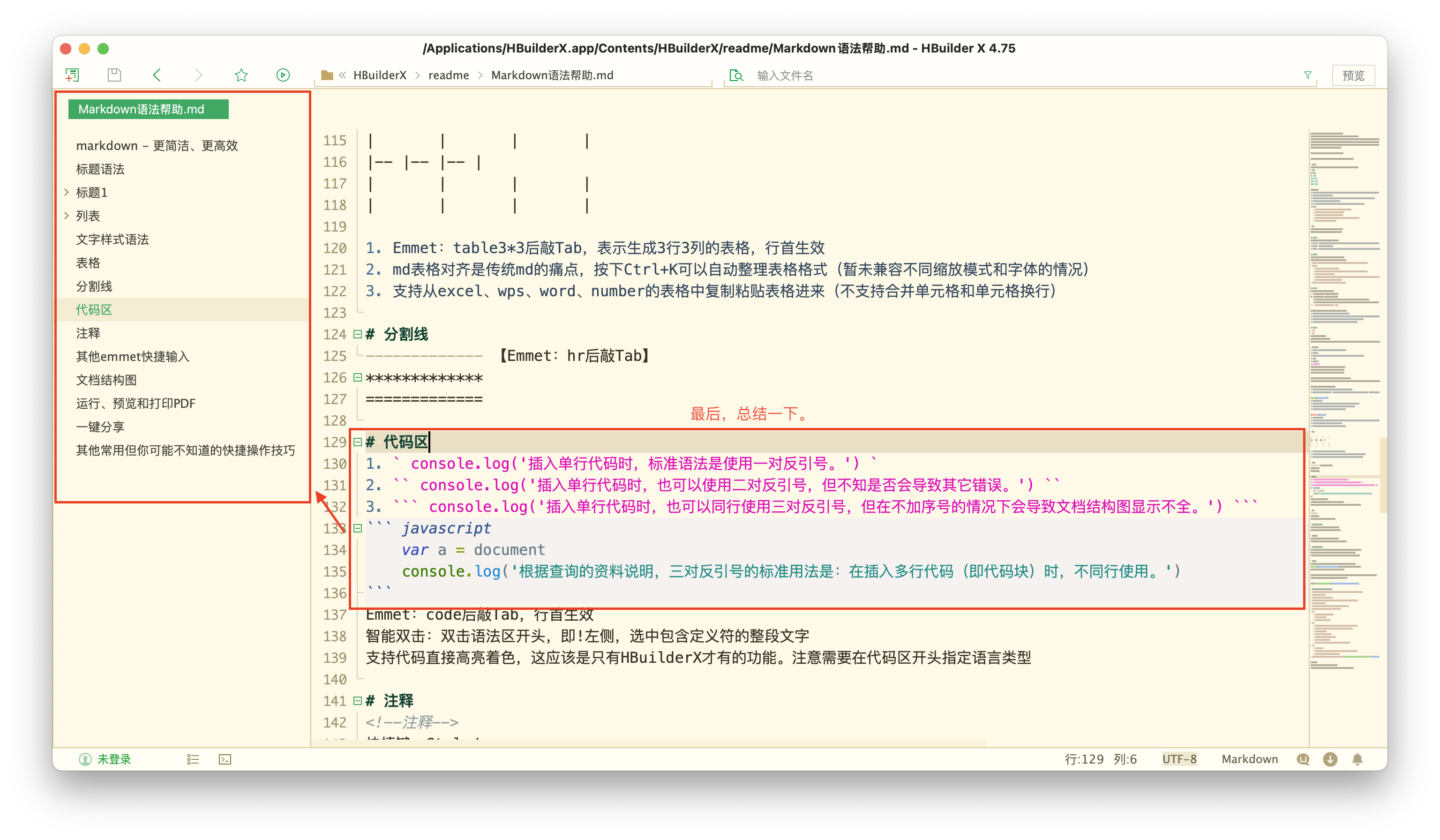Click the run play icon
Viewport: 1440px width, 840px height.
283,75
